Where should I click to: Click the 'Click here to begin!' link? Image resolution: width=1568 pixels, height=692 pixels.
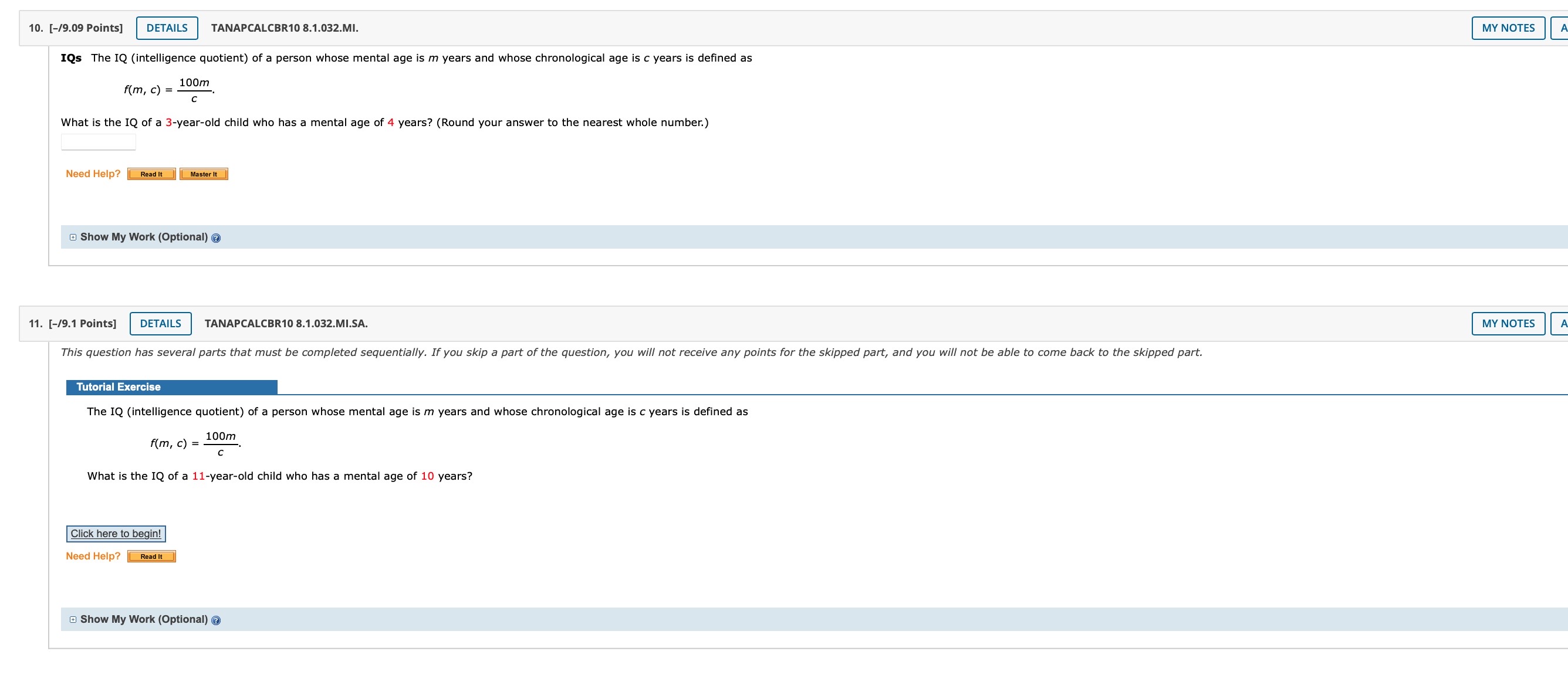tap(115, 533)
